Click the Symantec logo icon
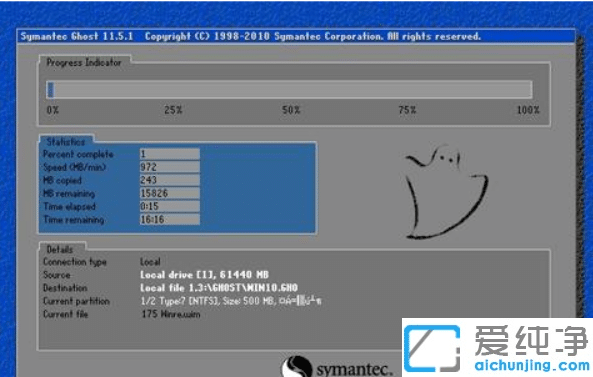 pos(297,366)
